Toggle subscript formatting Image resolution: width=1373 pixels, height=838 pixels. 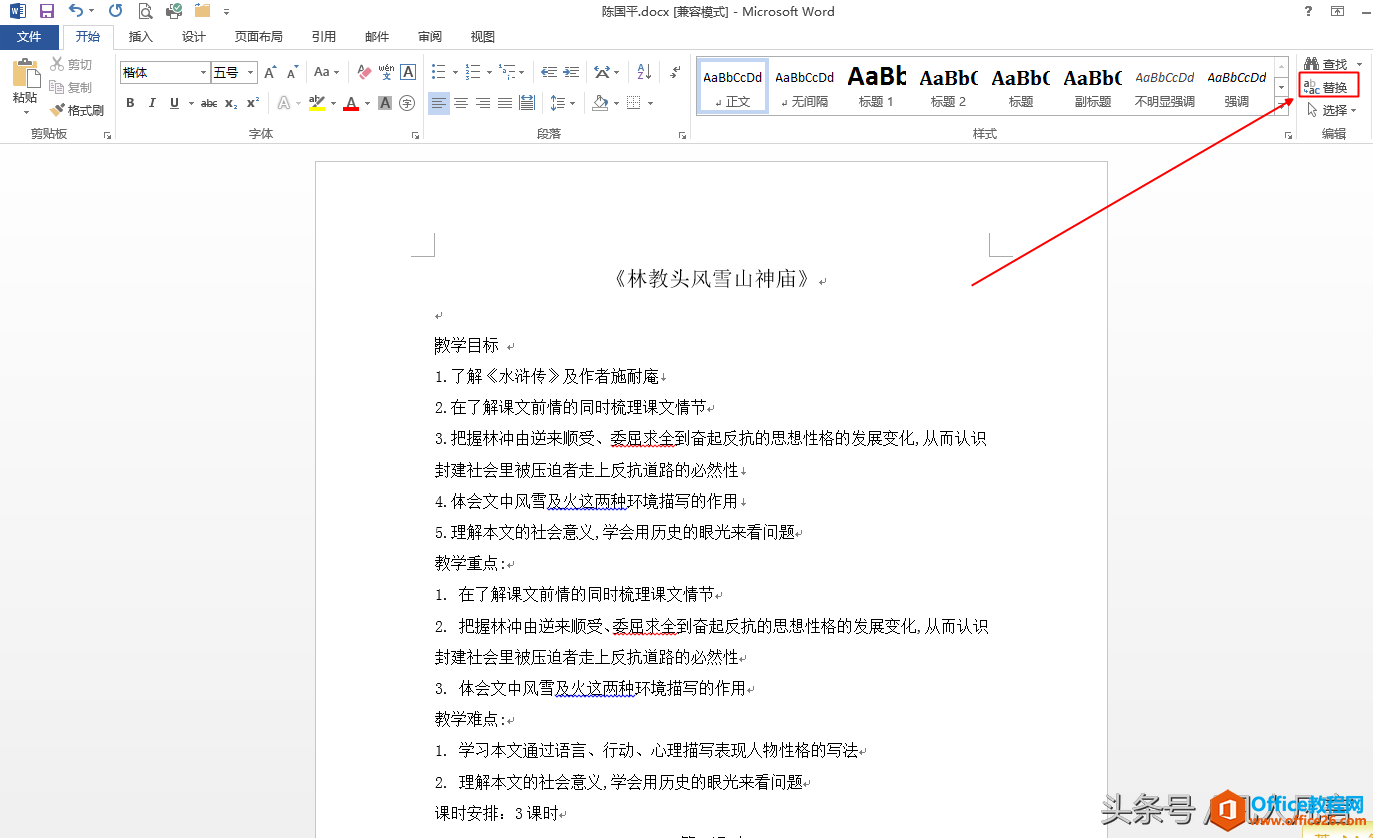pyautogui.click(x=231, y=103)
